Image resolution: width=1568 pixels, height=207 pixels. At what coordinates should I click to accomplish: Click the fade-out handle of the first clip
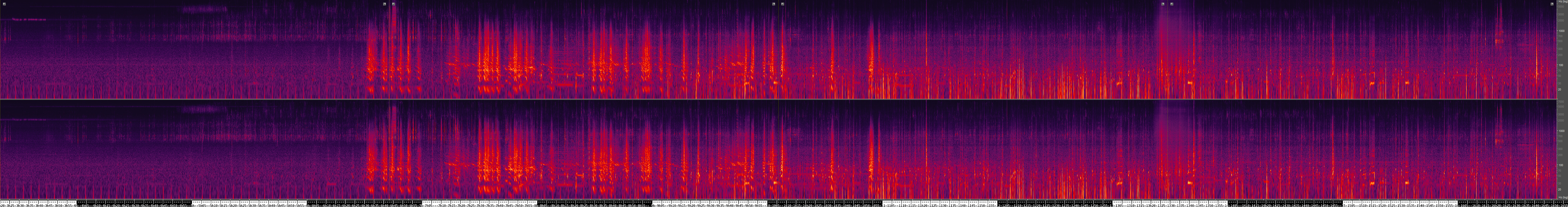pyautogui.click(x=384, y=4)
